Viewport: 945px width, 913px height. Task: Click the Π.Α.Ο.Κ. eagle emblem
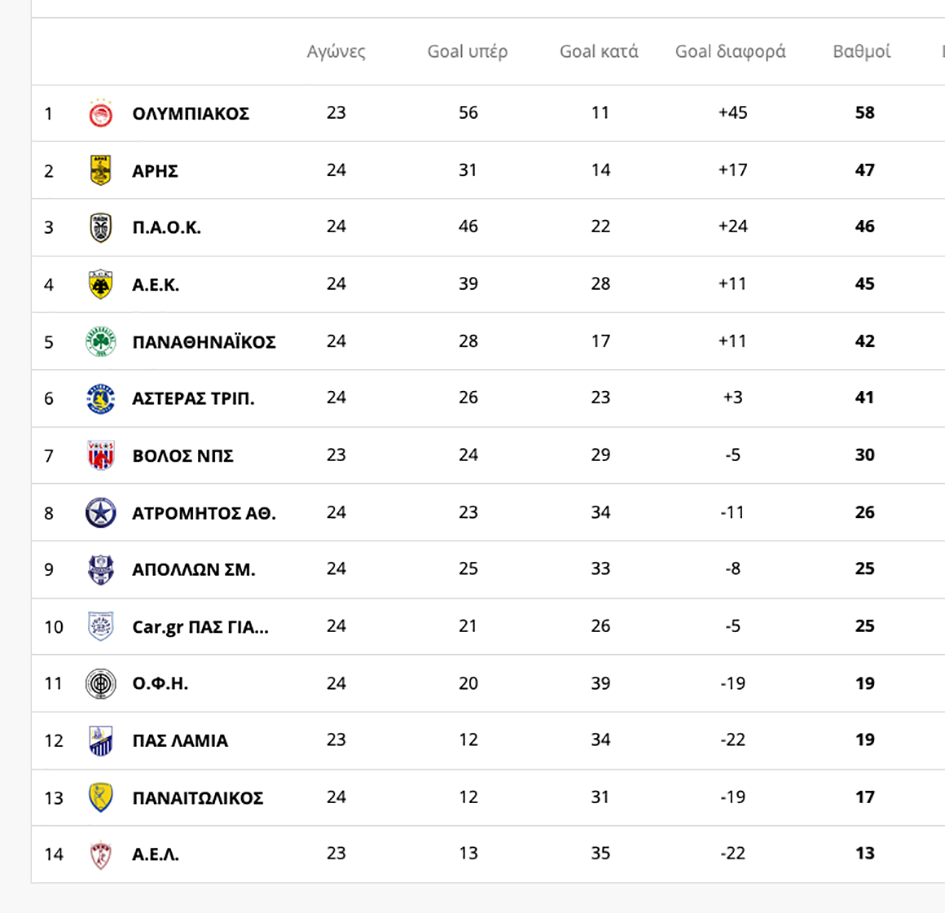point(101,227)
